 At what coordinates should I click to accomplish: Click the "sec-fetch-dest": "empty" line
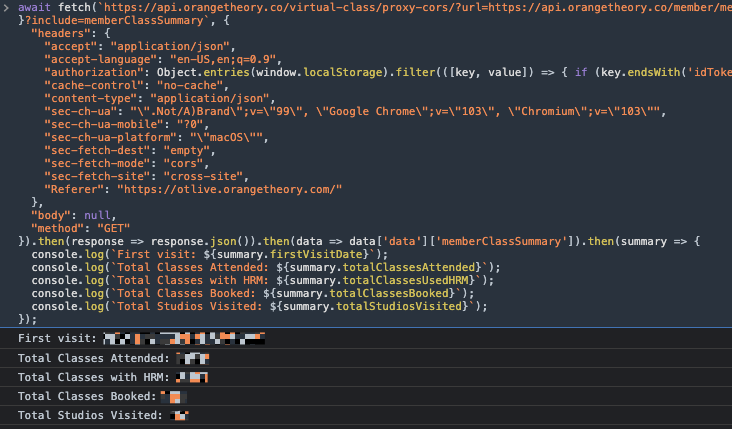[130, 150]
